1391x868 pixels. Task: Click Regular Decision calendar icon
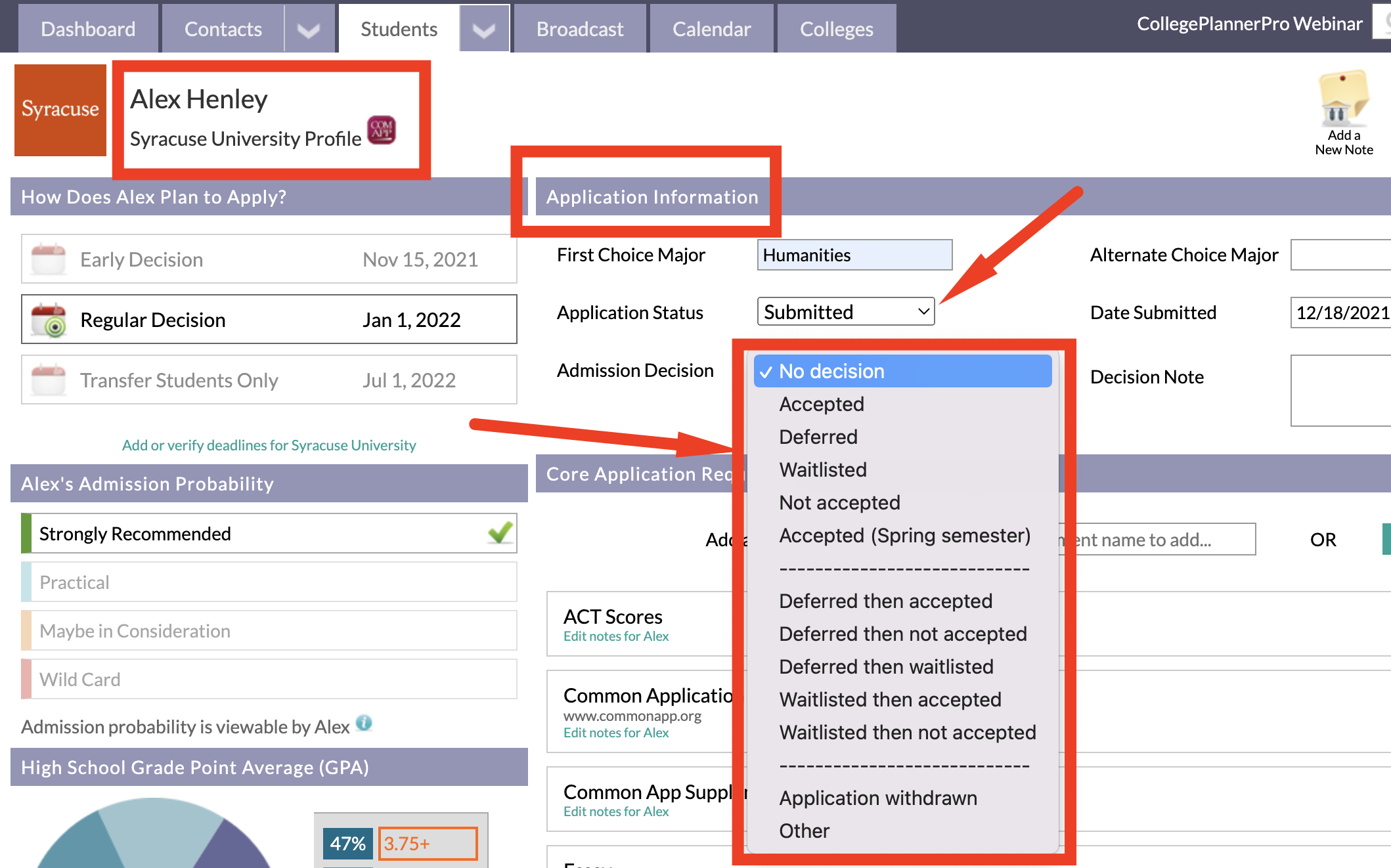click(x=49, y=319)
